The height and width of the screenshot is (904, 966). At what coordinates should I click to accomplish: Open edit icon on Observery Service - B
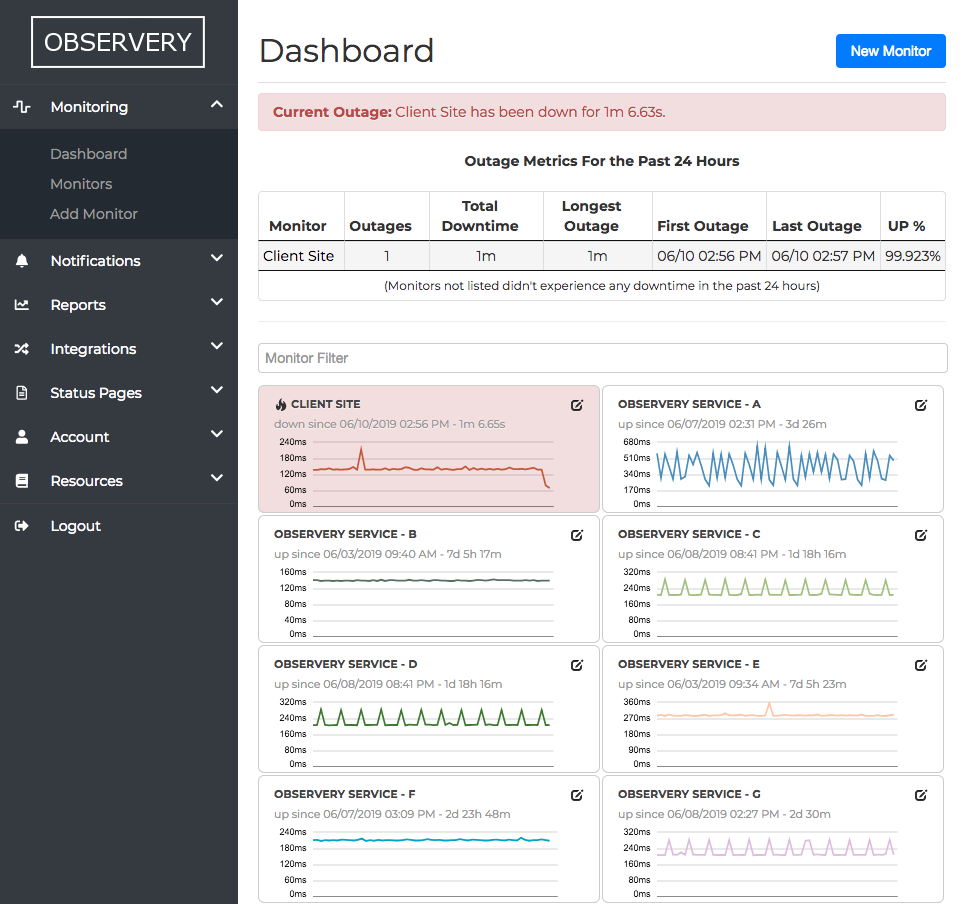577,535
